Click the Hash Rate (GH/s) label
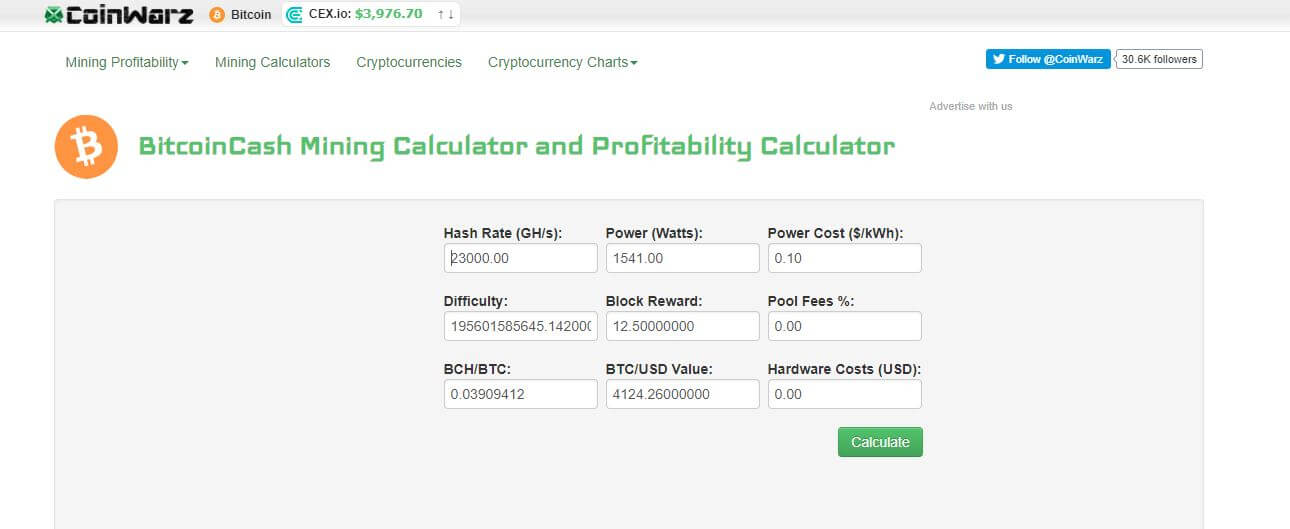1290x529 pixels. (503, 233)
